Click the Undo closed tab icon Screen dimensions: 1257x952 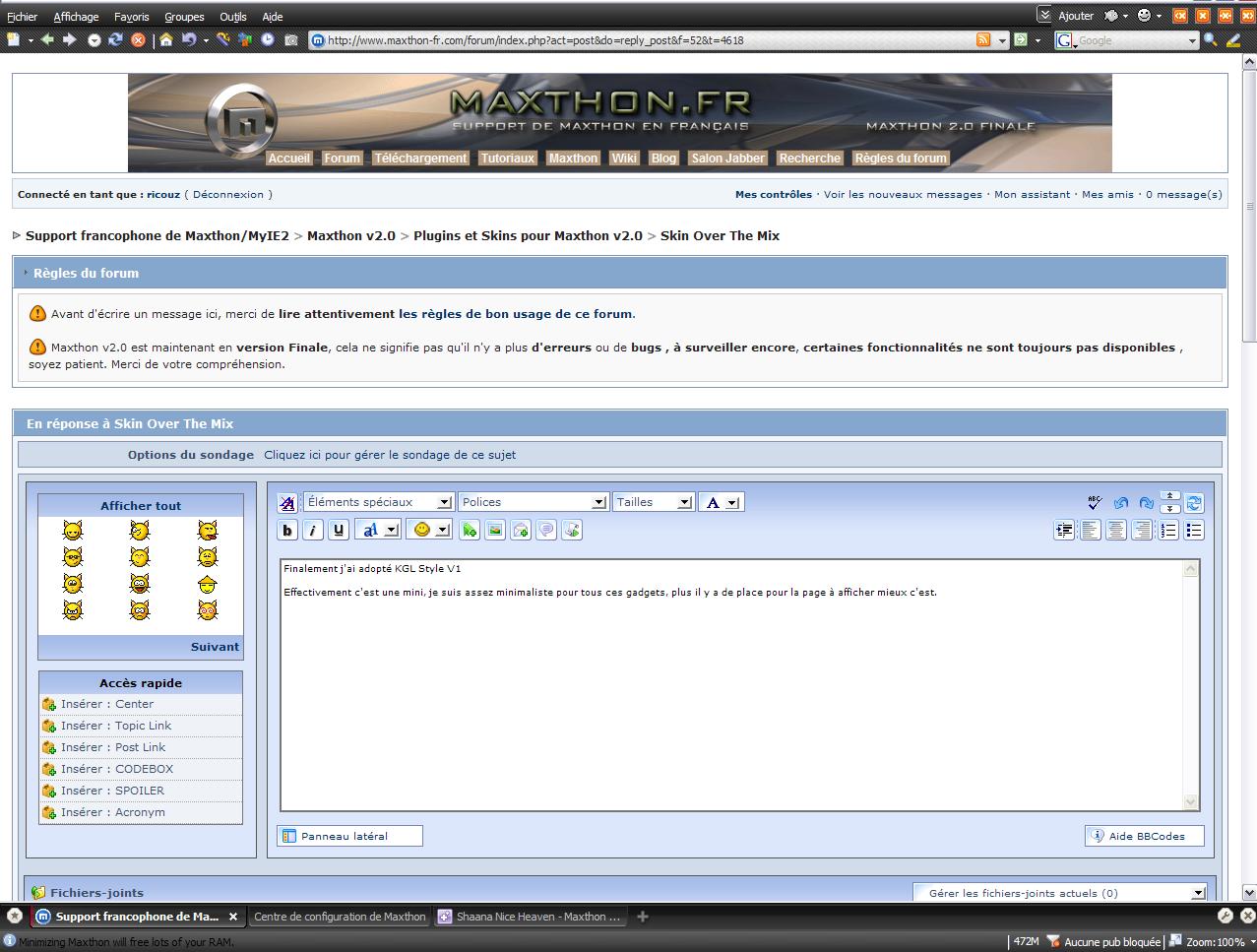pos(189,39)
